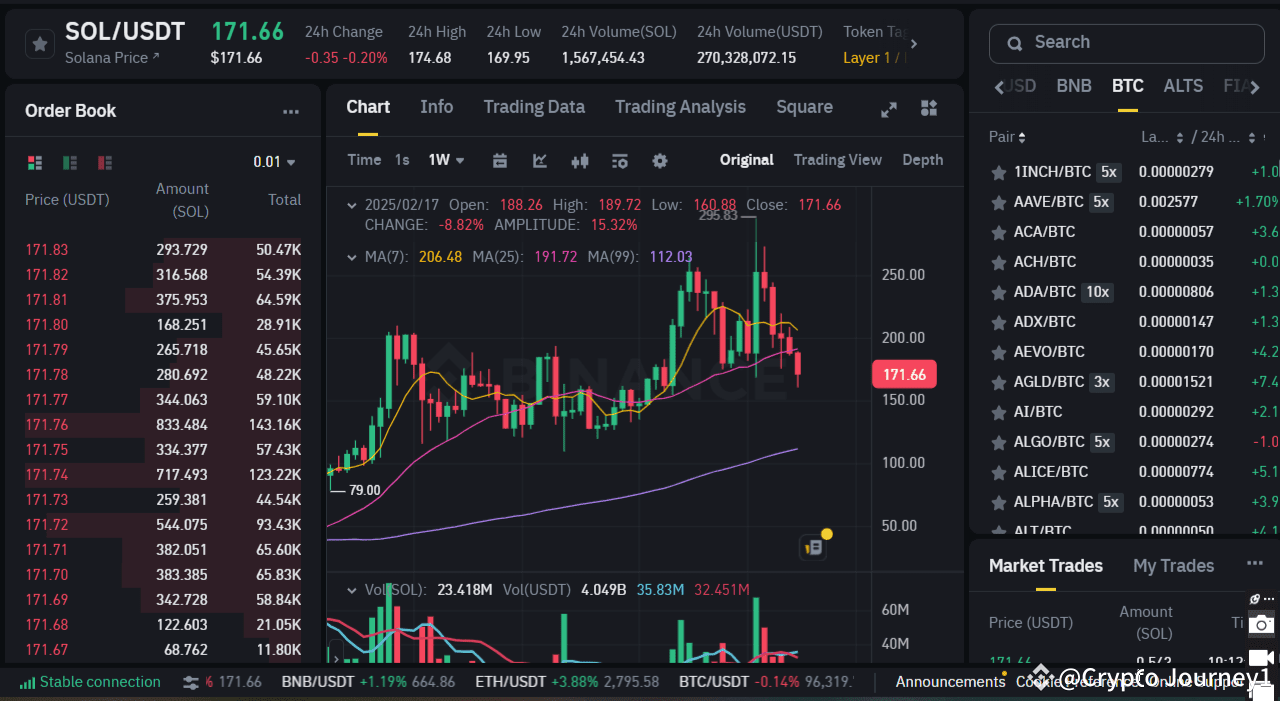Expand the chart to fullscreen

pyautogui.click(x=888, y=110)
